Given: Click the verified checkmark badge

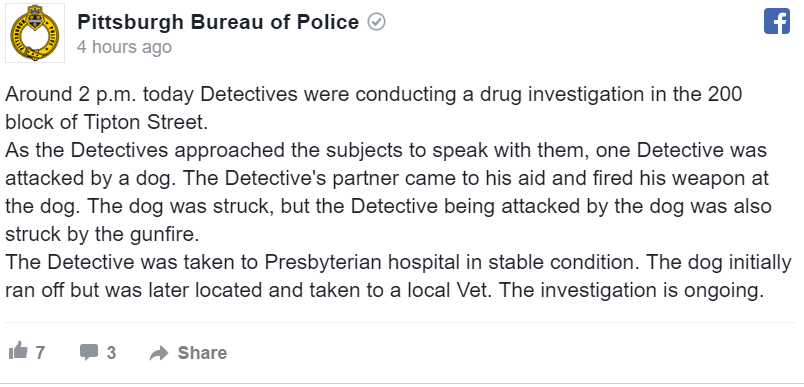Looking at the screenshot, I should point(377,23).
